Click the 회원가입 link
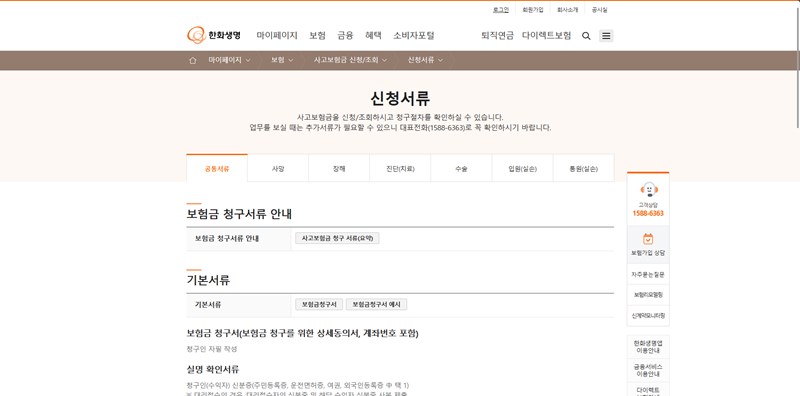The image size is (800, 396). 533,10
